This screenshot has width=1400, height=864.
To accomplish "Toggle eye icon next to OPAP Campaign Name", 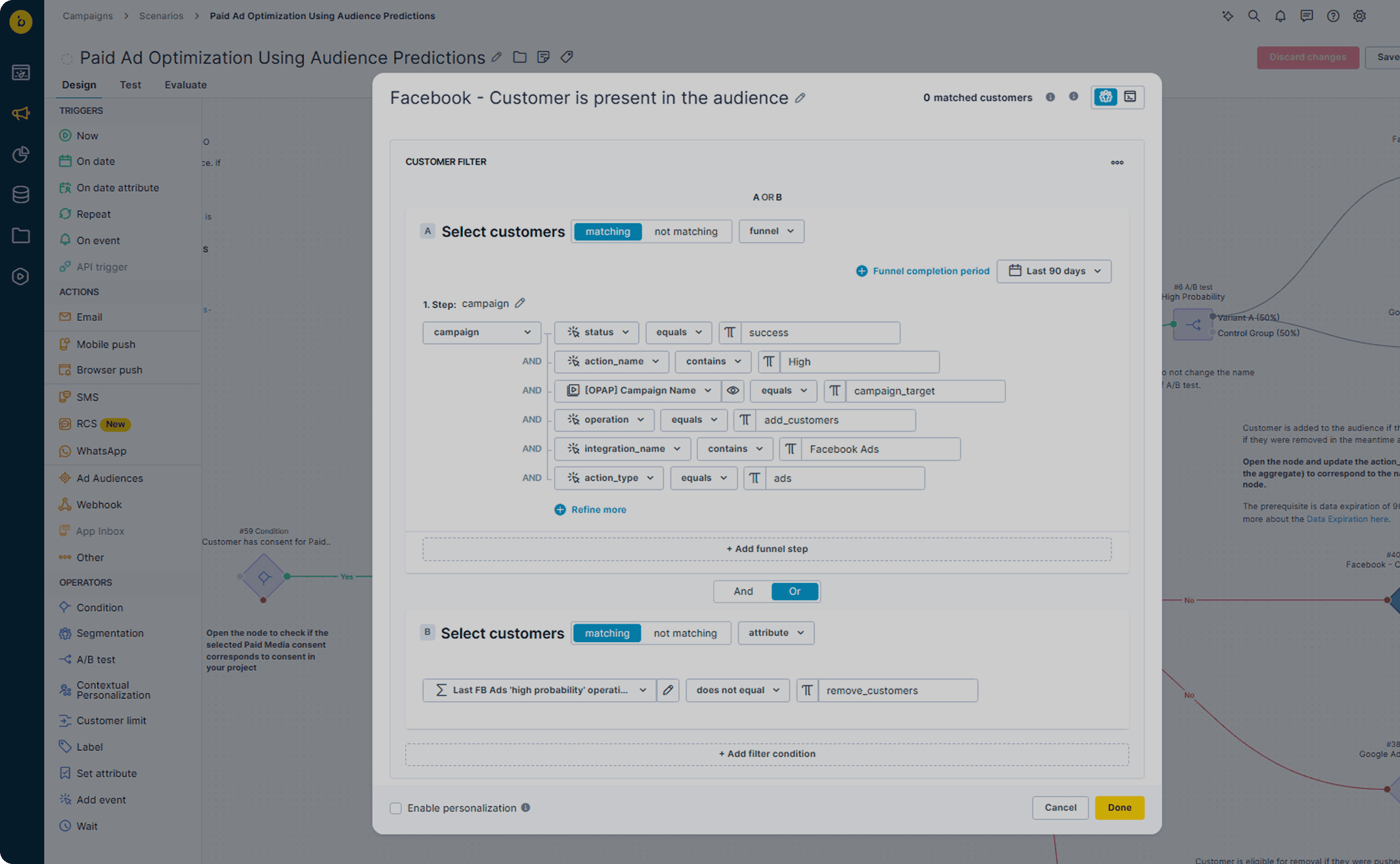I will [733, 391].
